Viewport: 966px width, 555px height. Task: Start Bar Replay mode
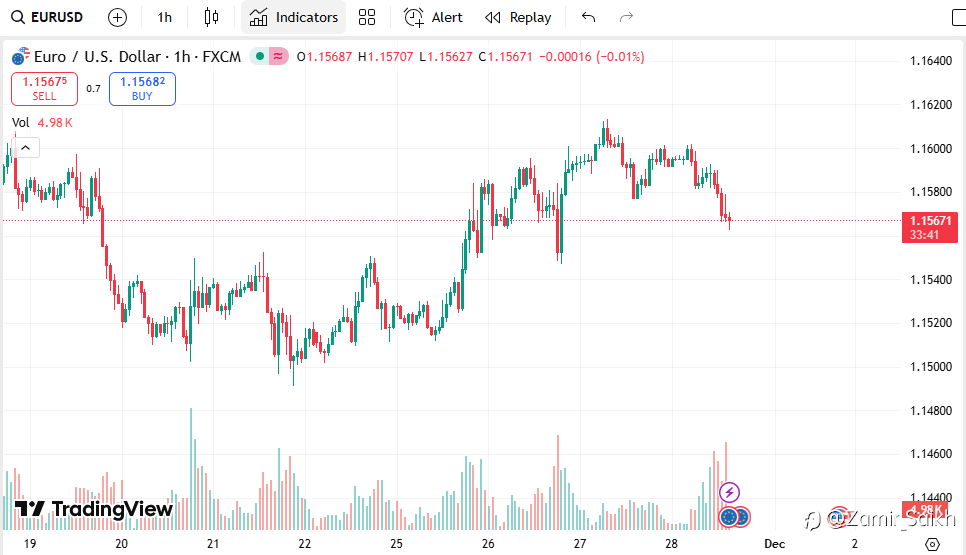pyautogui.click(x=518, y=17)
